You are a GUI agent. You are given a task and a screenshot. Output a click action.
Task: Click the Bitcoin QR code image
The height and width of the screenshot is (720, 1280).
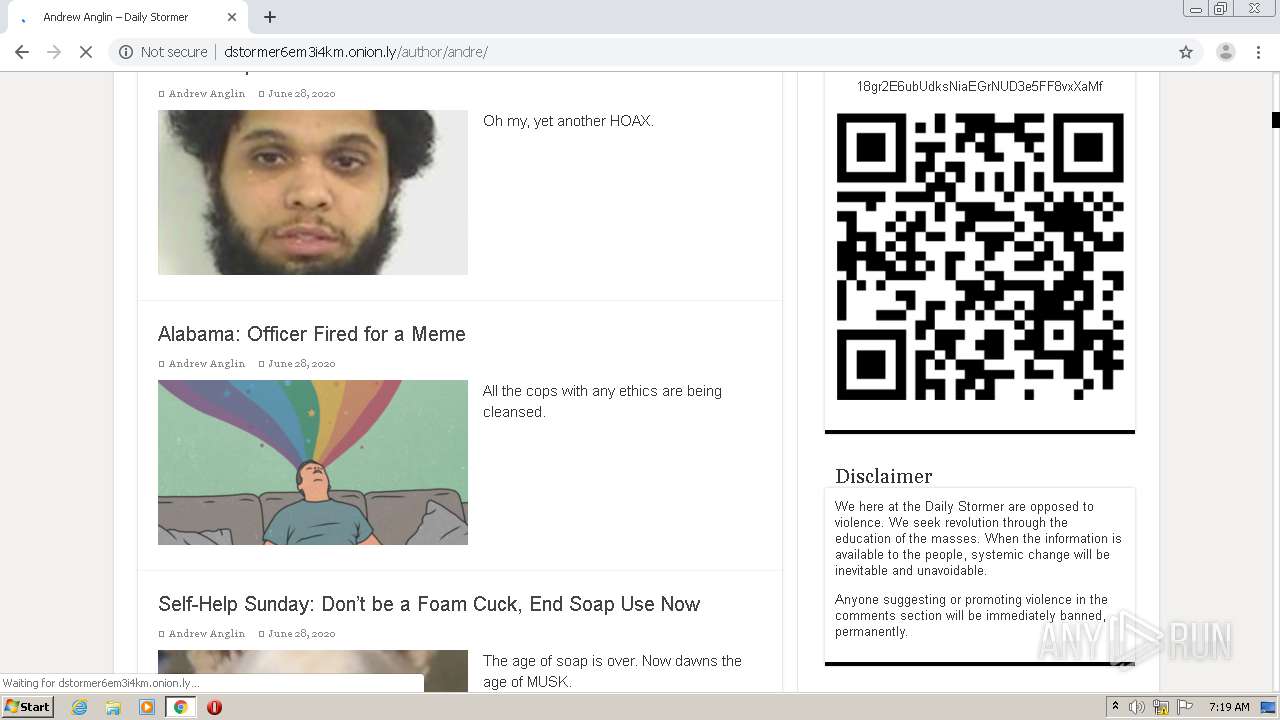click(x=980, y=257)
